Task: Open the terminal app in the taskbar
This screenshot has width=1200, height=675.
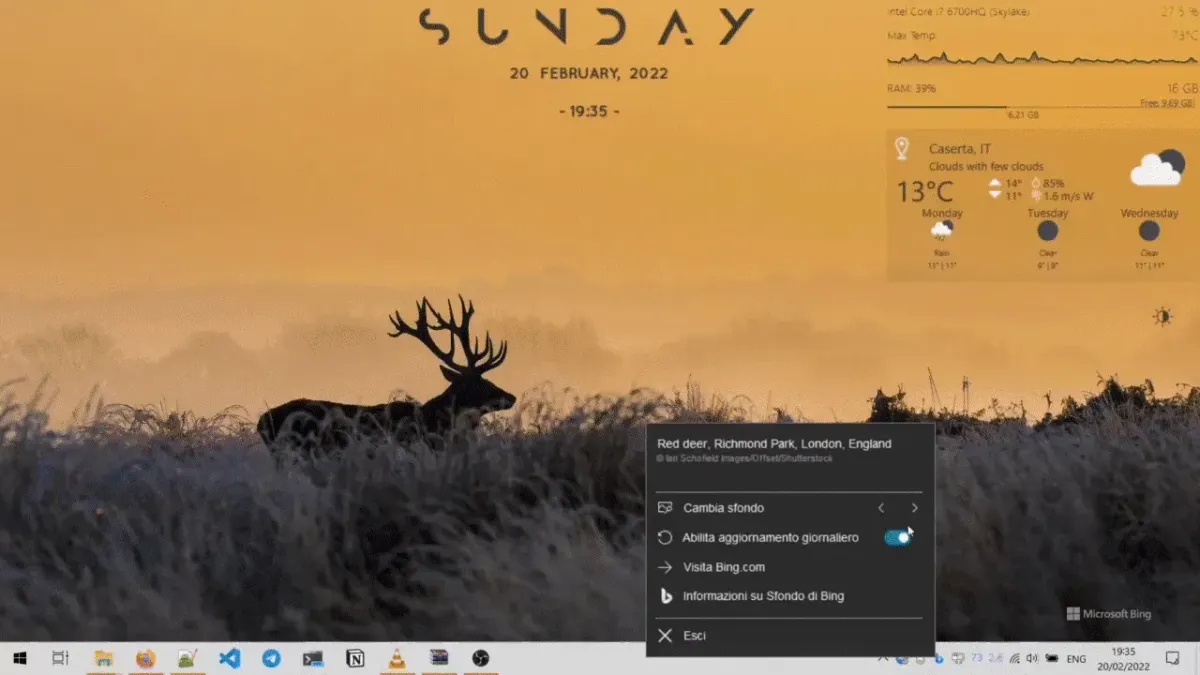Action: (313, 658)
